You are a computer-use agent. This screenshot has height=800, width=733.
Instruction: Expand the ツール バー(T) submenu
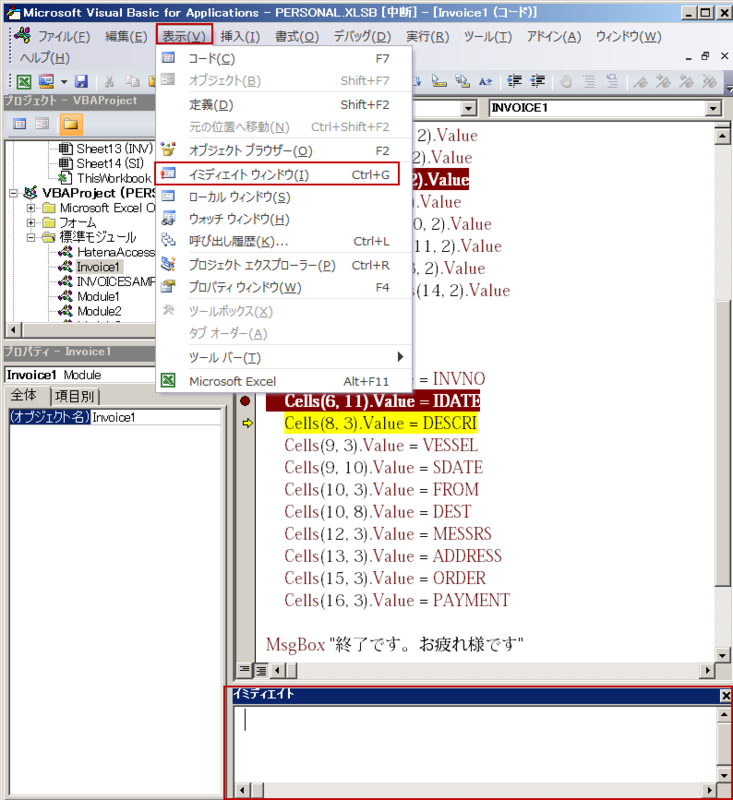(x=284, y=358)
